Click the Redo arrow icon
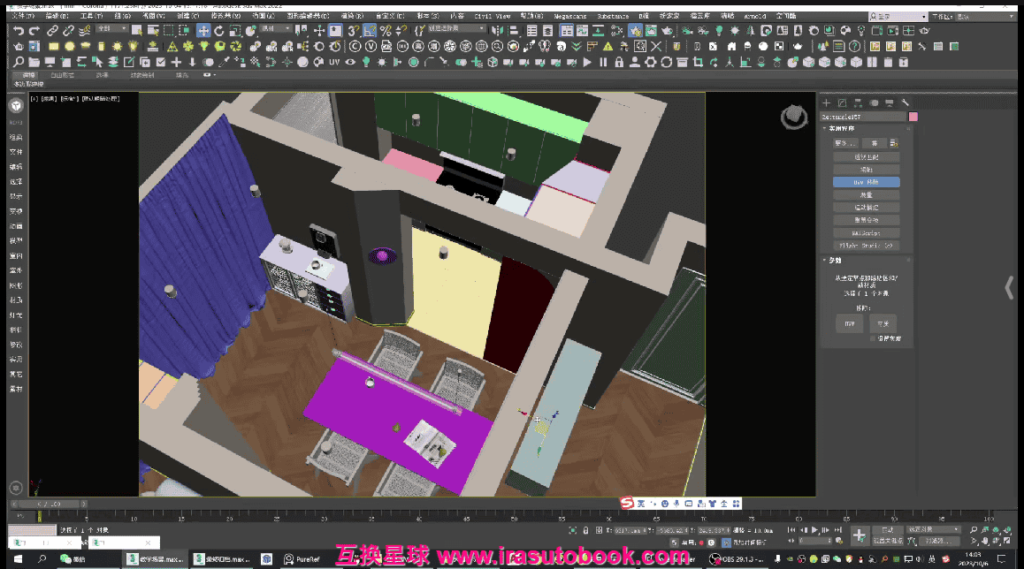The height and width of the screenshot is (569, 1024). click(x=34, y=31)
